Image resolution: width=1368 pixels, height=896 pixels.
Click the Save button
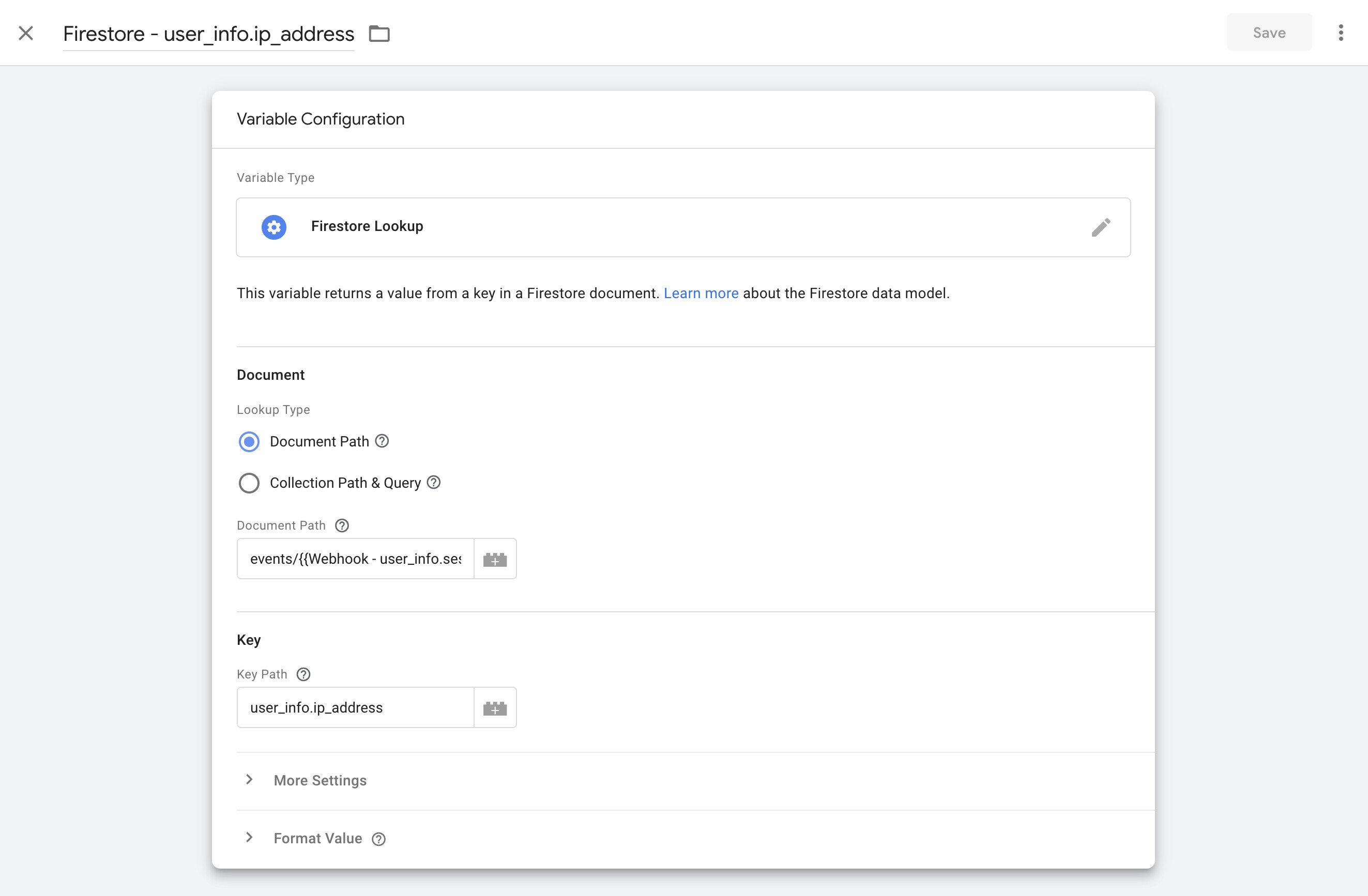1269,33
